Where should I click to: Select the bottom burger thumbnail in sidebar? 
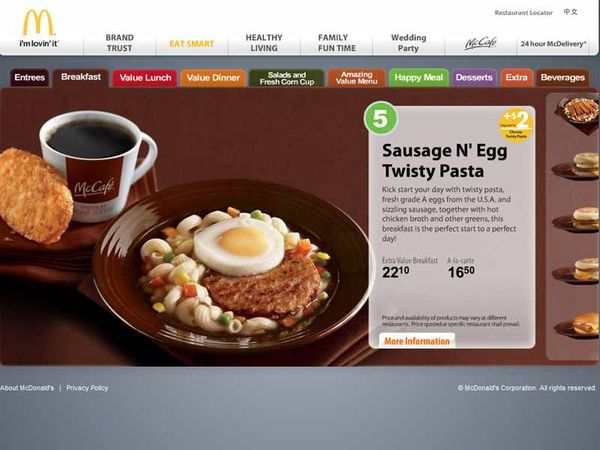click(578, 325)
